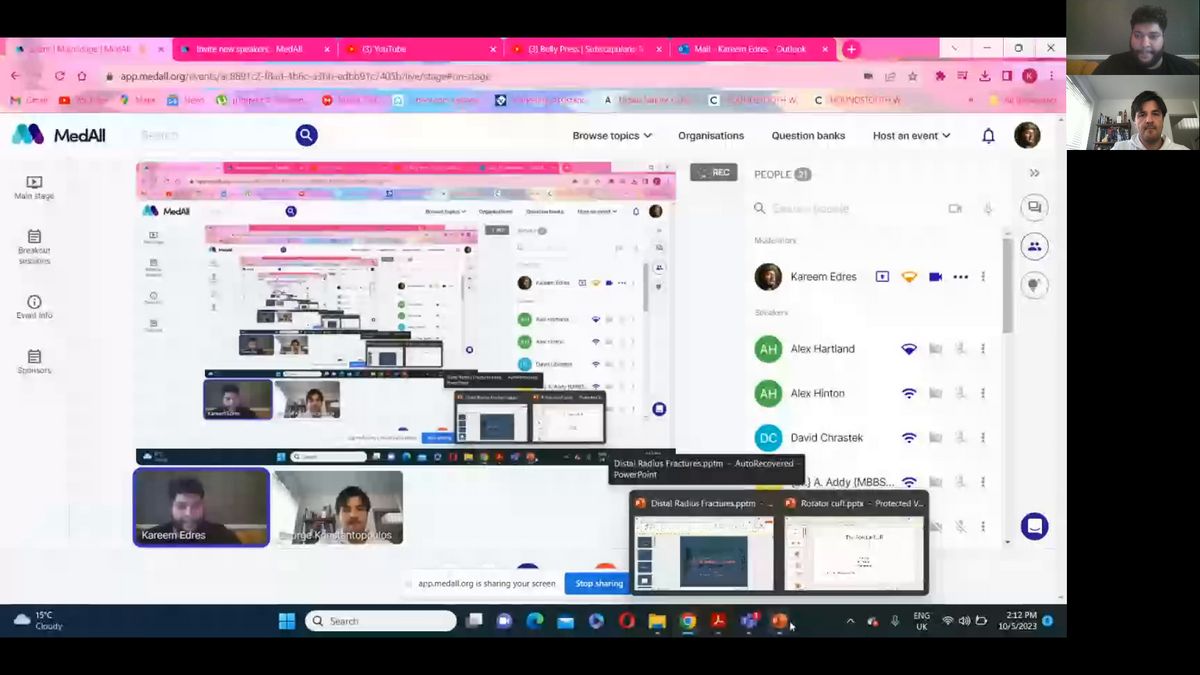Select George Konstantopoulos video tile
The image size is (1200, 675).
coord(339,507)
